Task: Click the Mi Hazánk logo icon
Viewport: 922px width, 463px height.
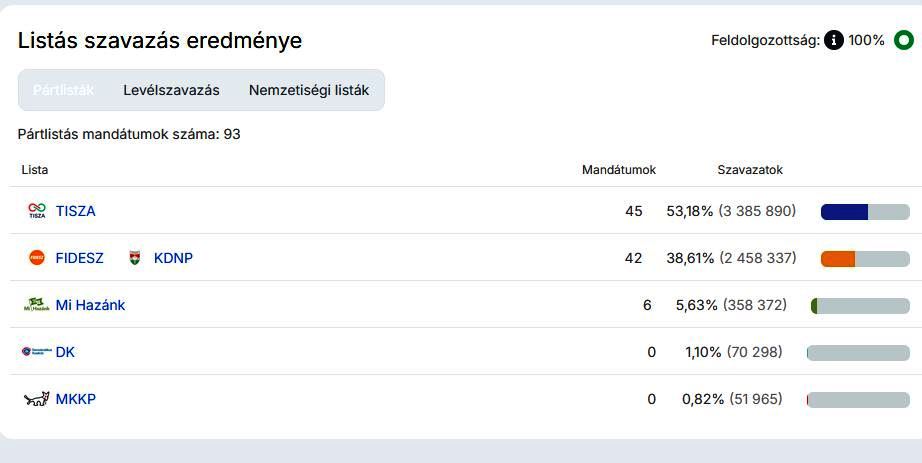Action: 36,305
